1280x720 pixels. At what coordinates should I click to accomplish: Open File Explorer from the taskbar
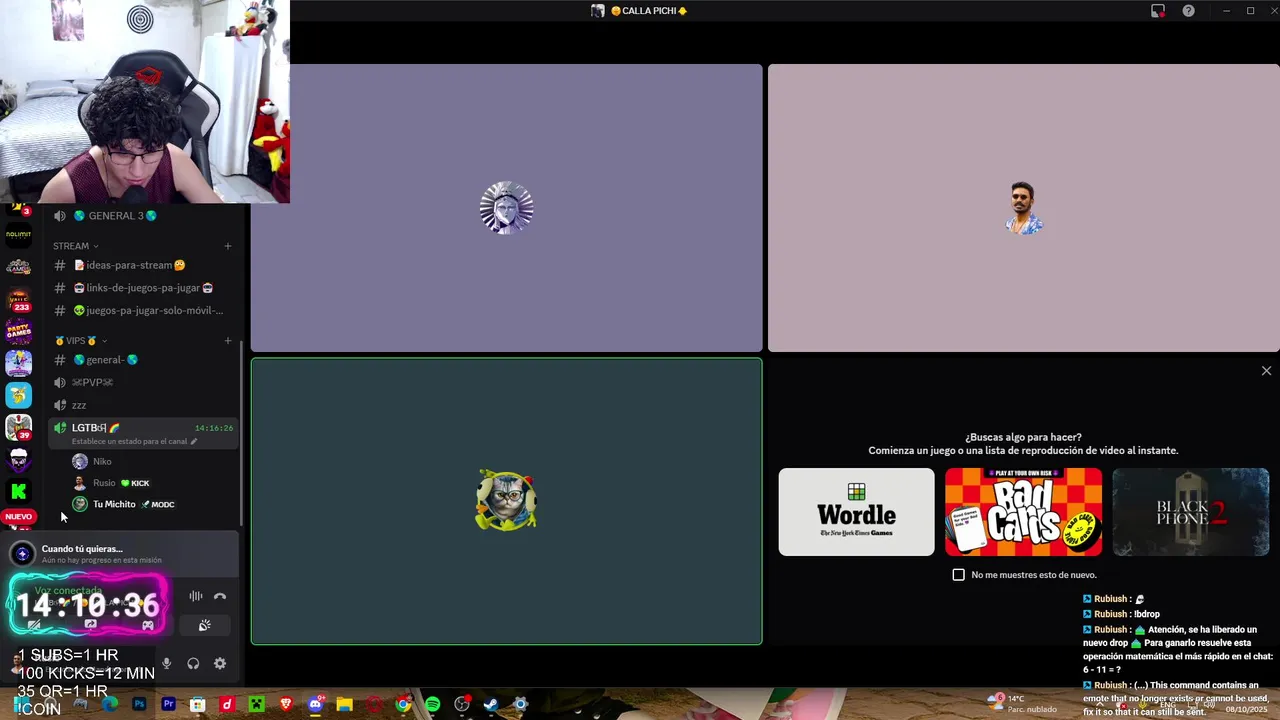[345, 704]
